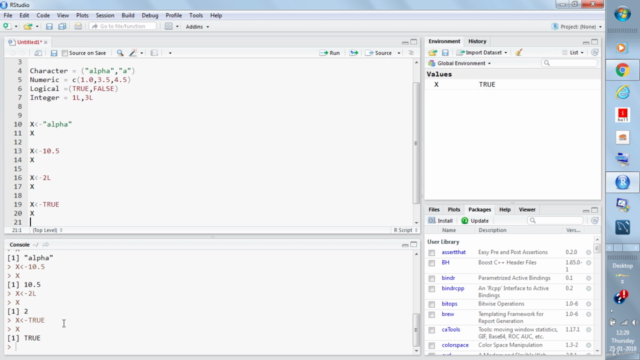The width and height of the screenshot is (640, 360).
Task: Click the Save All documents icon
Action: click(x=62, y=27)
